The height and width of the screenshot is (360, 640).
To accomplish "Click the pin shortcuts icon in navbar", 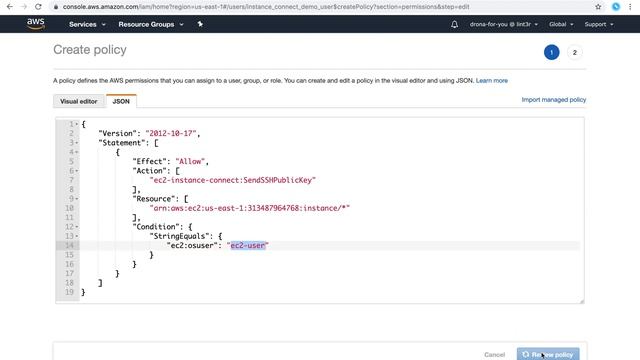I will pos(200,24).
